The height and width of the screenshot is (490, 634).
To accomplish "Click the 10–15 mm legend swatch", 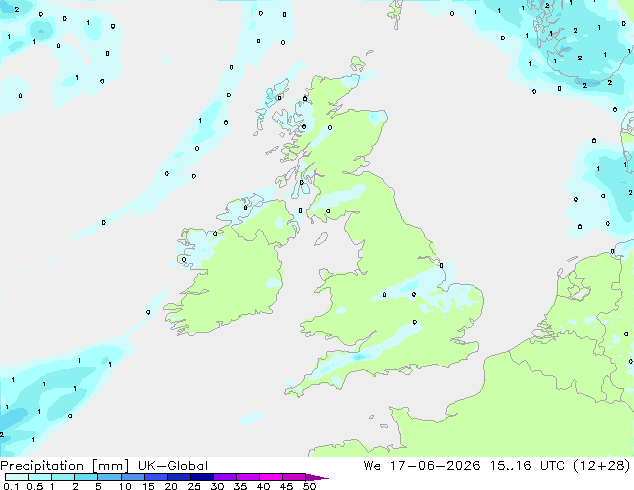I will 133,477.
